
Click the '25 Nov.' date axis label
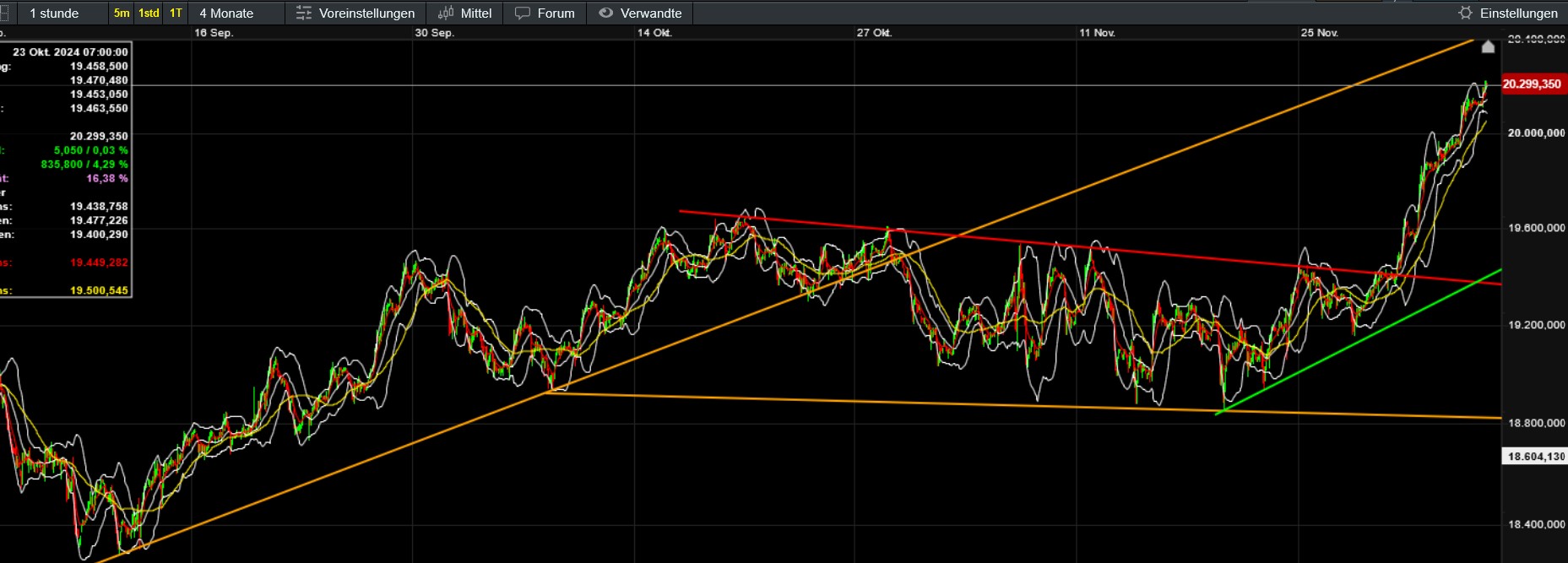[1319, 33]
